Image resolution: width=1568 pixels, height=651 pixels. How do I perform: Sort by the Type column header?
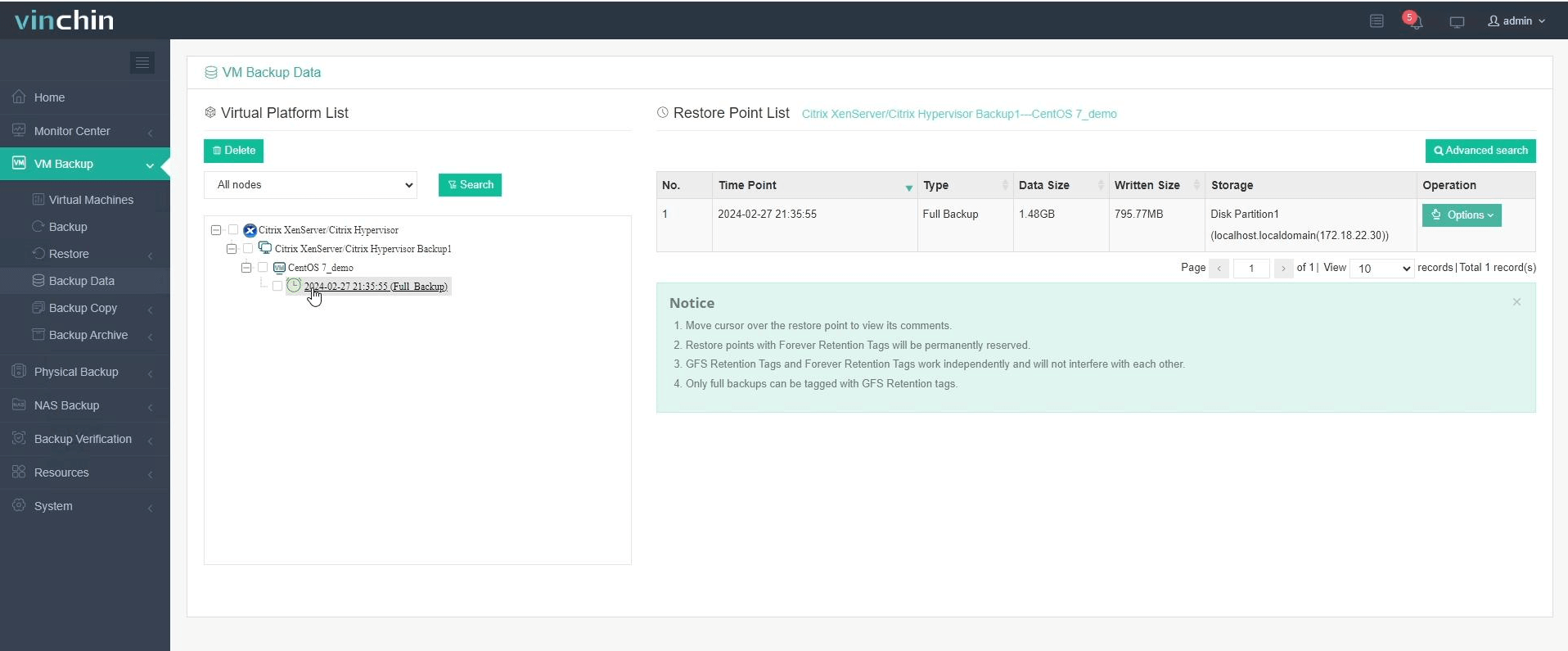click(x=965, y=185)
